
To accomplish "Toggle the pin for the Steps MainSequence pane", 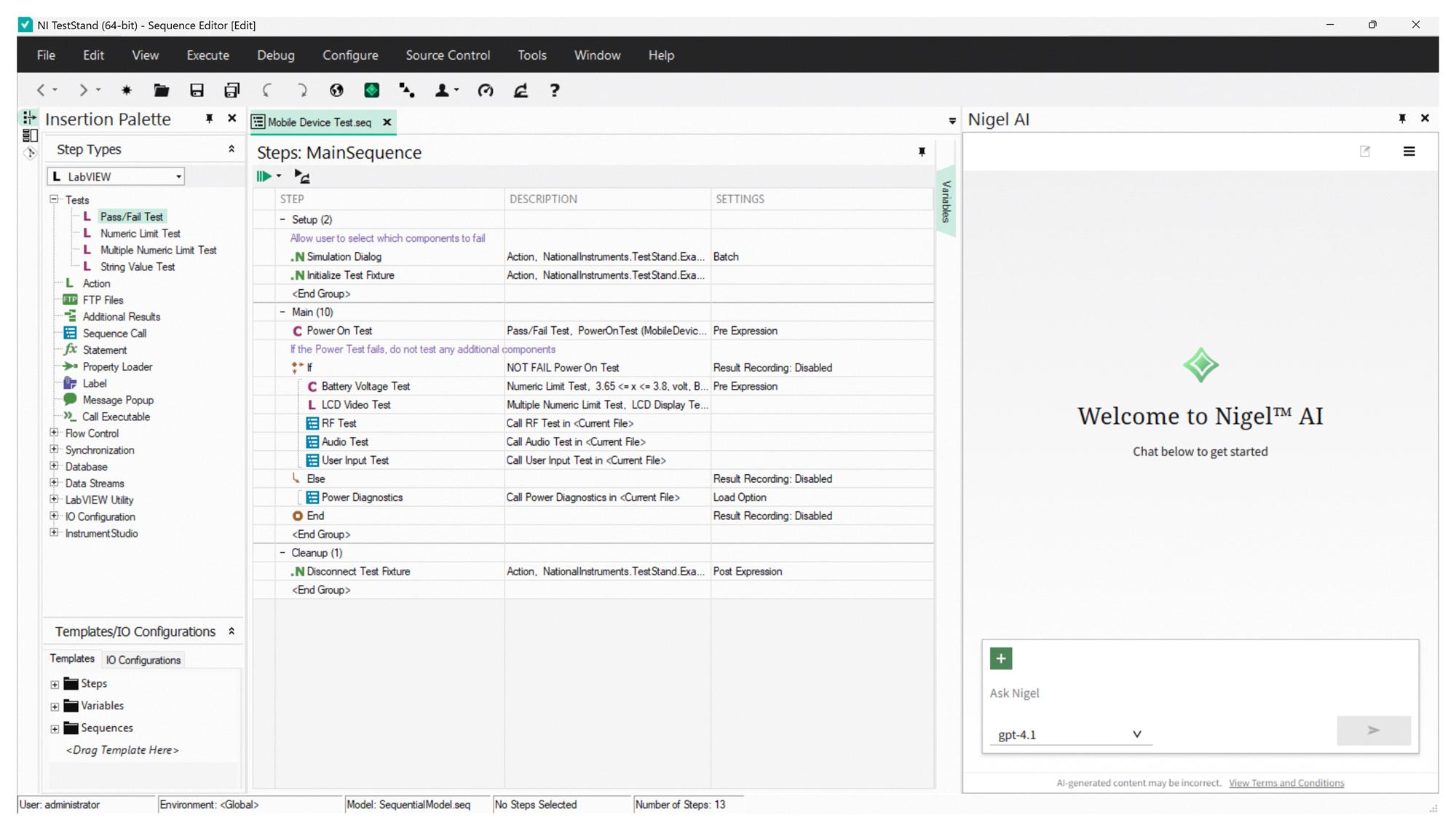I will coord(922,151).
